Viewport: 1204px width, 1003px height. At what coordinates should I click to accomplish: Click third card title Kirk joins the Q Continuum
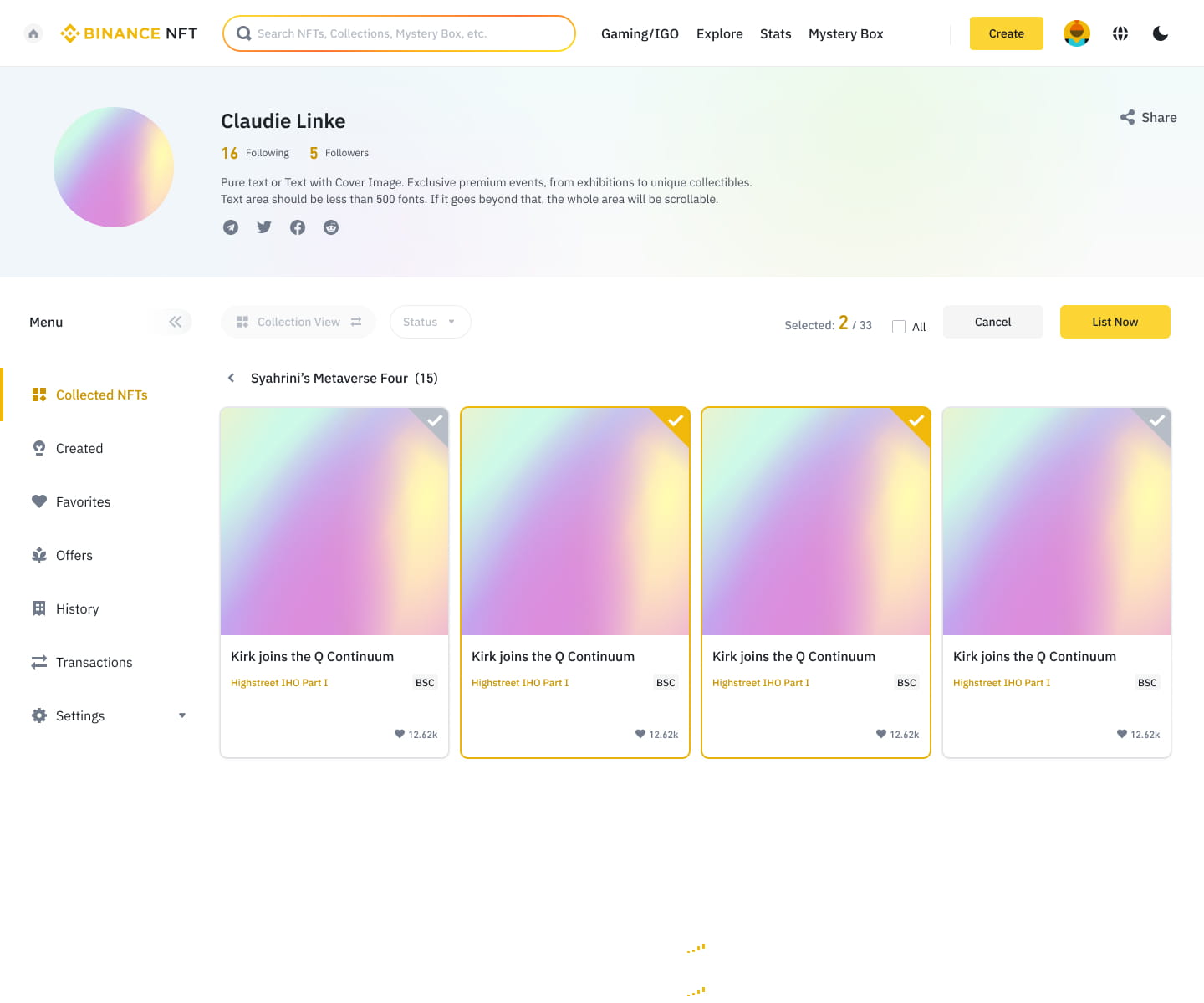[x=793, y=657]
